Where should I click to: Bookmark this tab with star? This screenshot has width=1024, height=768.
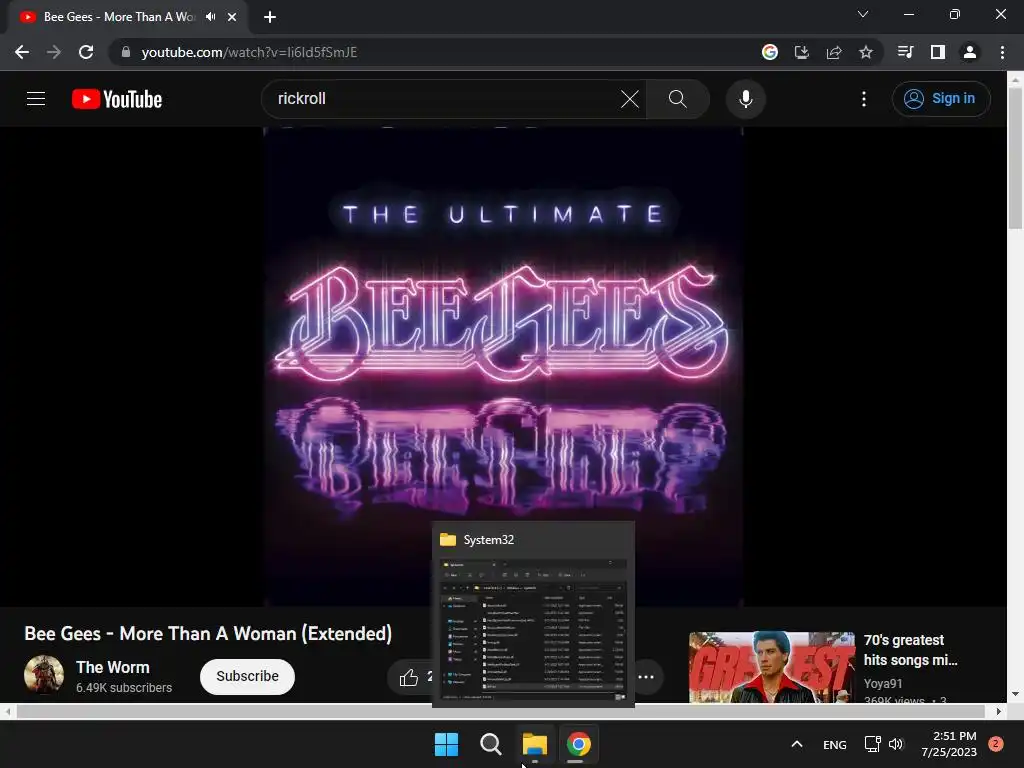coord(866,52)
